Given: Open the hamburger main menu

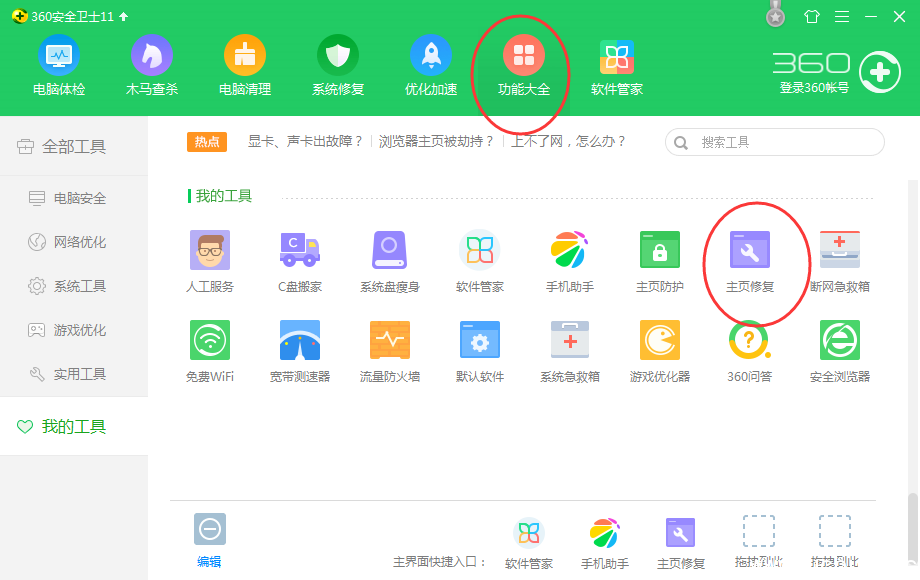Looking at the screenshot, I should (844, 16).
